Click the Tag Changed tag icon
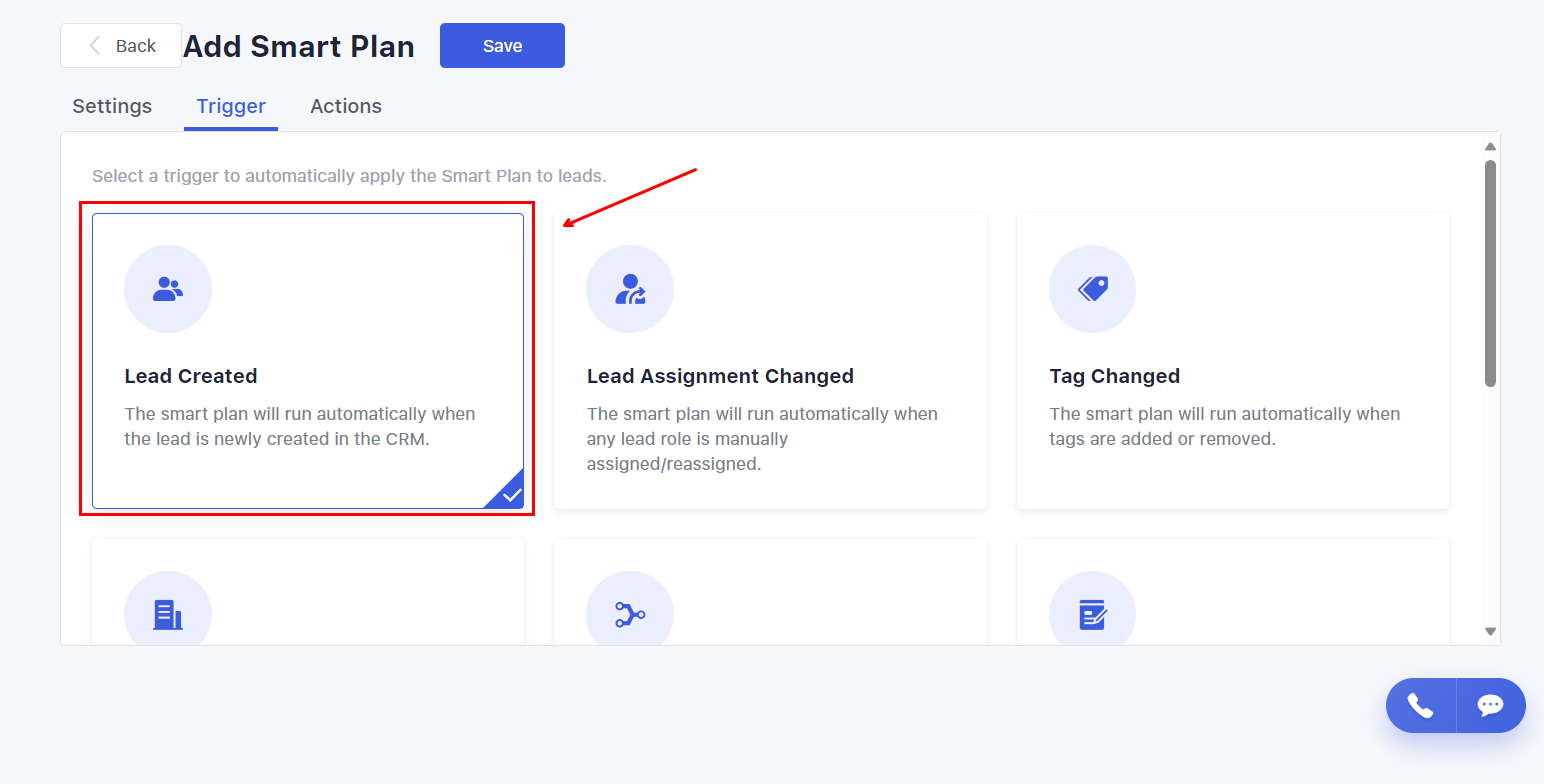The width and height of the screenshot is (1544, 784). (x=1093, y=289)
